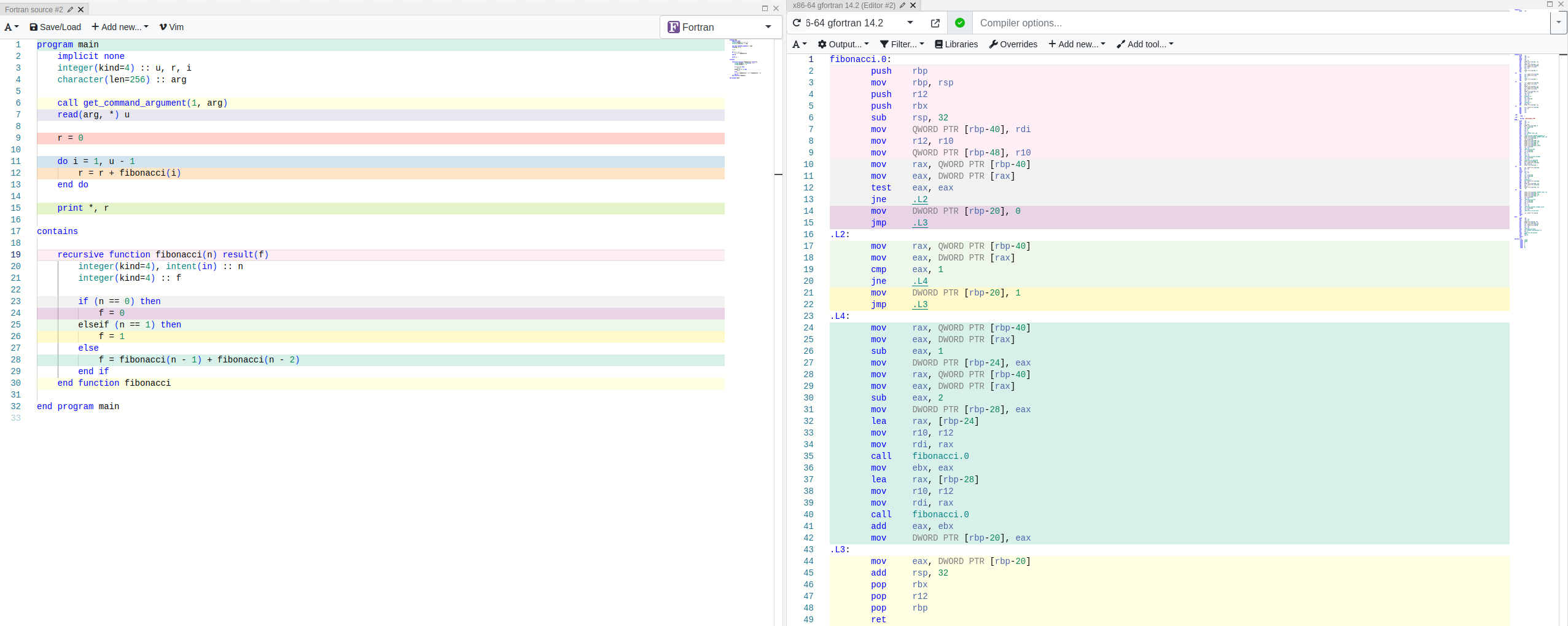Click the green compilation status checkmark
Viewport: 1568px width, 626px height.
click(x=959, y=23)
